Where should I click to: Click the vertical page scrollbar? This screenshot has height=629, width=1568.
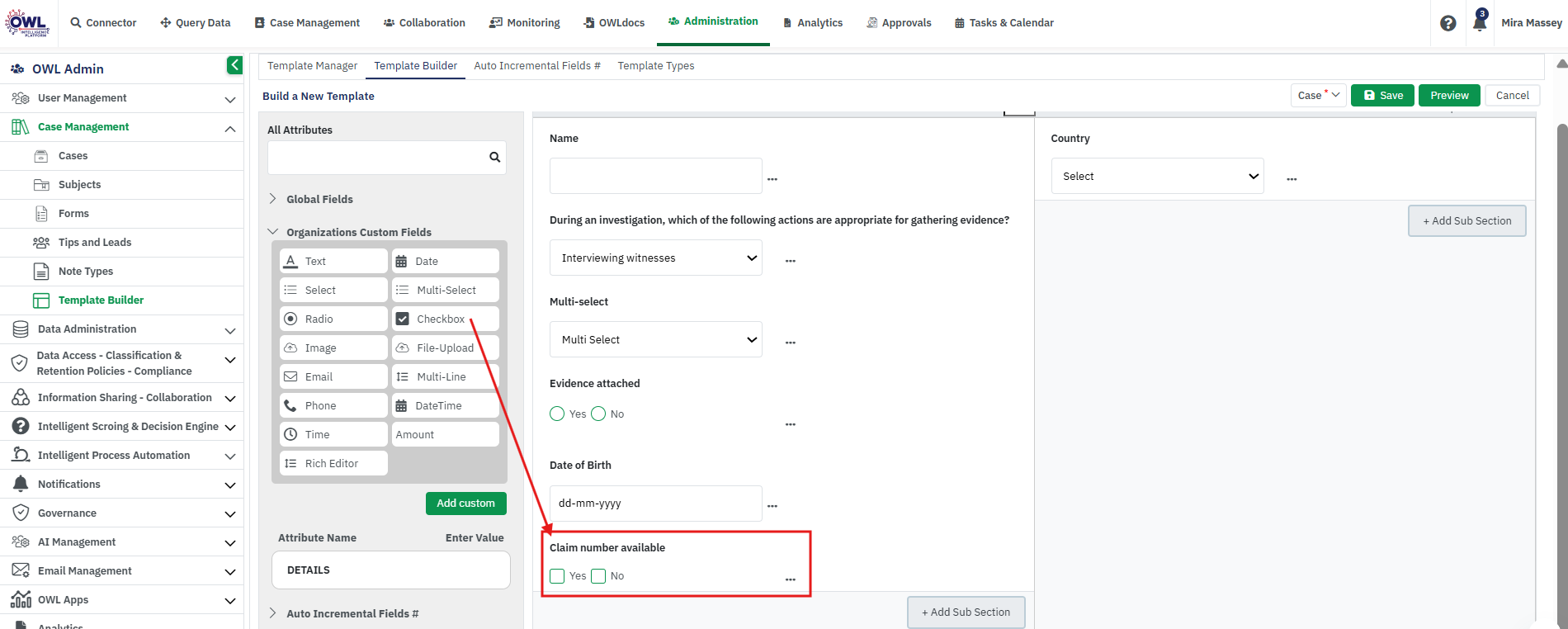pyautogui.click(x=1561, y=363)
